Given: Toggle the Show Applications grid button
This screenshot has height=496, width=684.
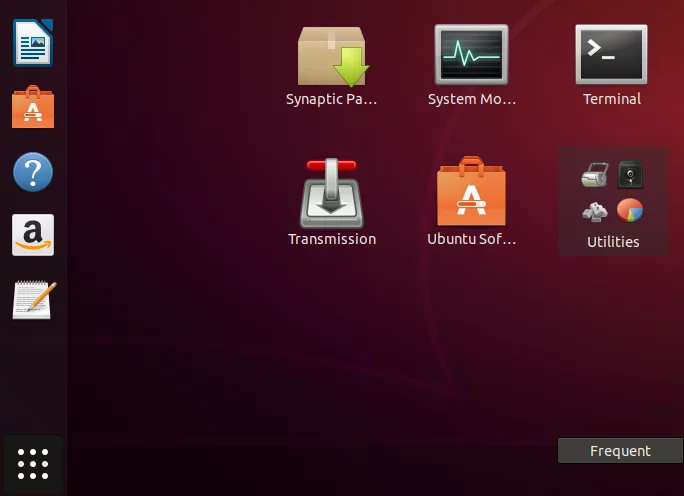Looking at the screenshot, I should (x=33, y=464).
